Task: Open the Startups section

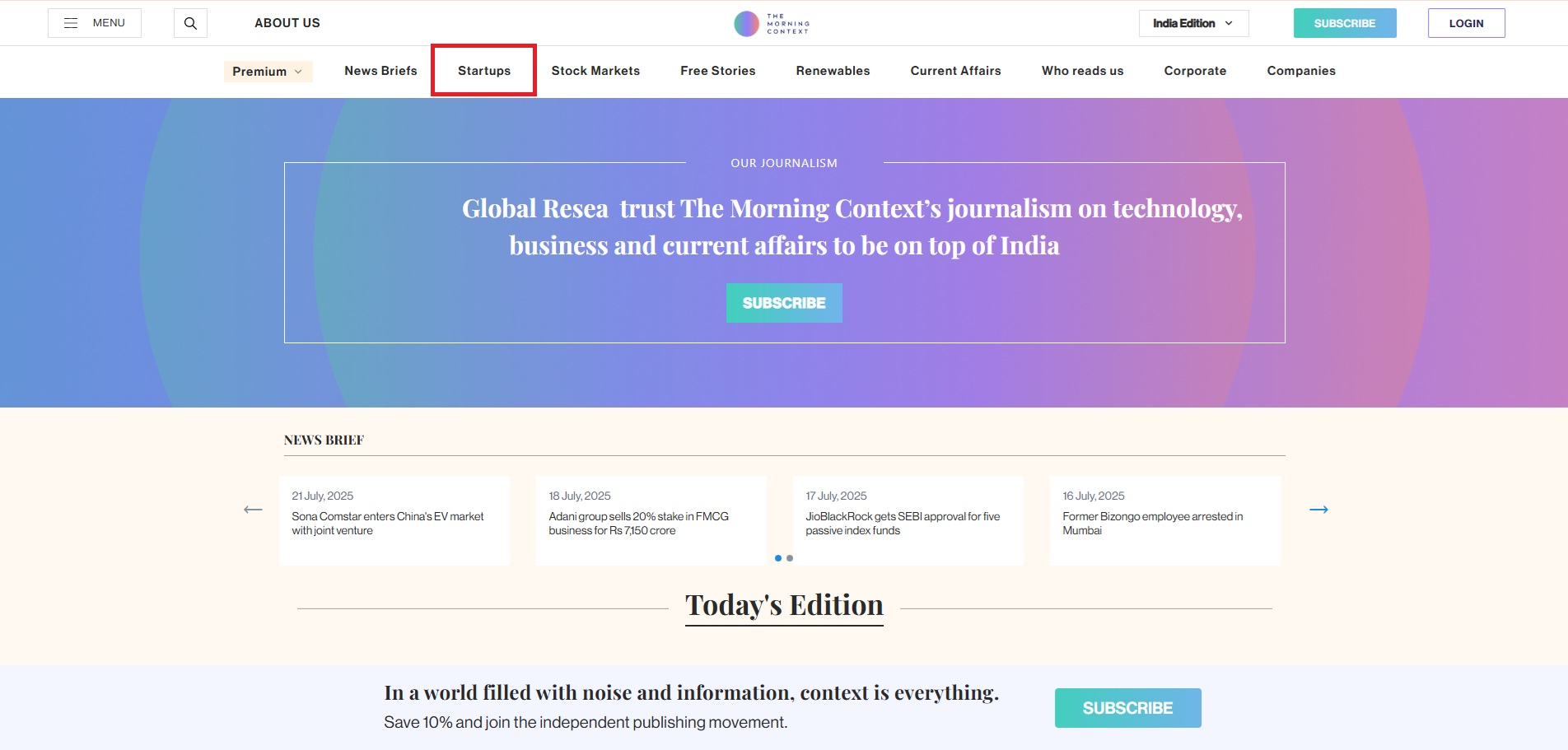Action: (484, 71)
